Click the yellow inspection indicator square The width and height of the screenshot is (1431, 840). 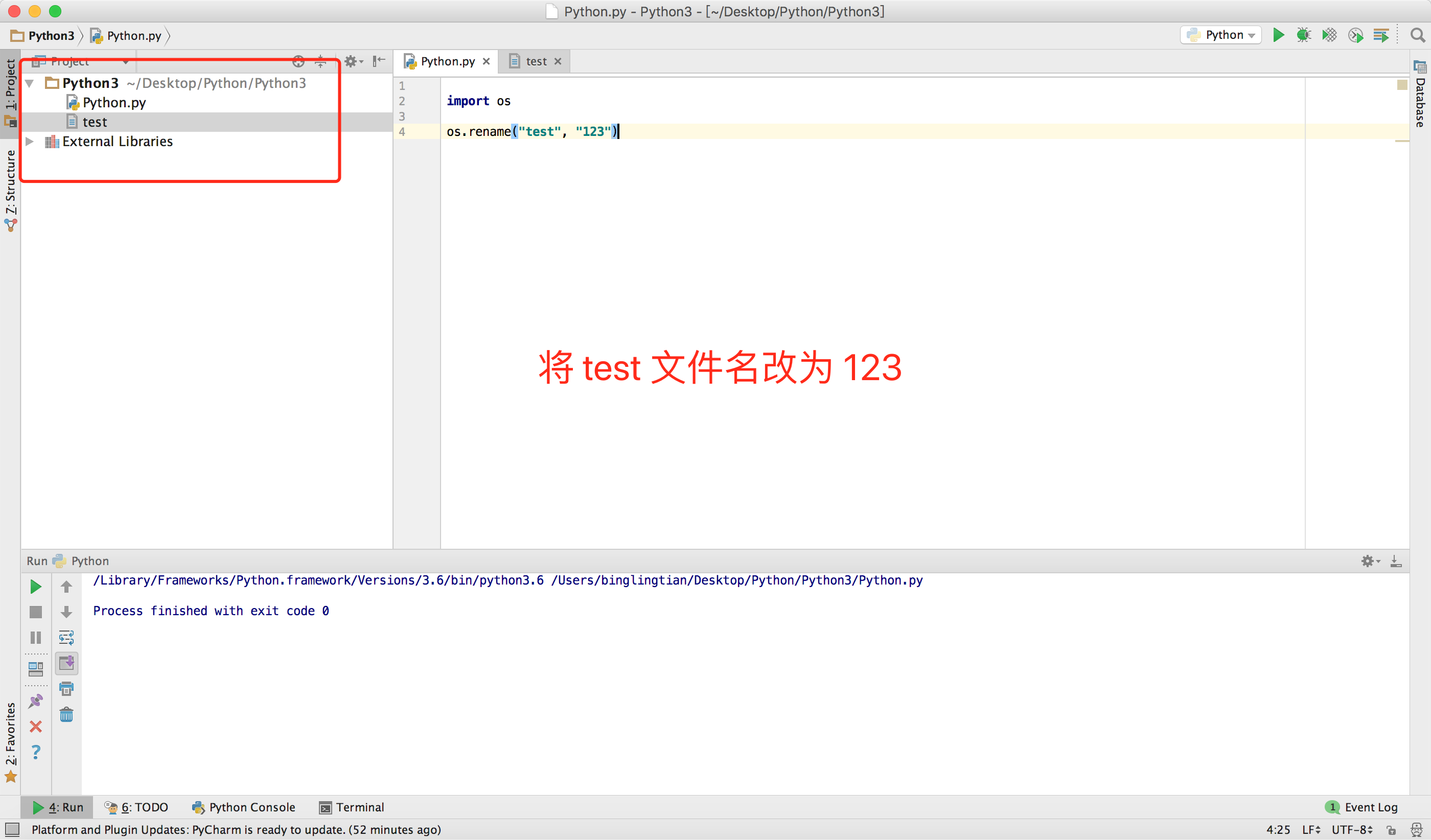[x=1402, y=85]
